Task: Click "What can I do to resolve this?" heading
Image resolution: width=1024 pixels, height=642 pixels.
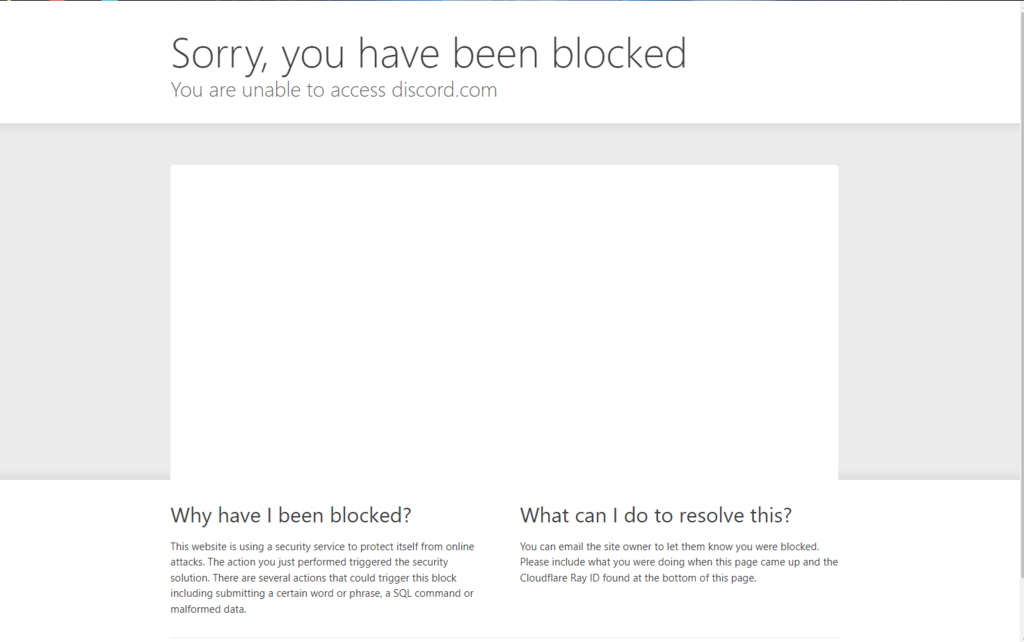Action: 656,515
